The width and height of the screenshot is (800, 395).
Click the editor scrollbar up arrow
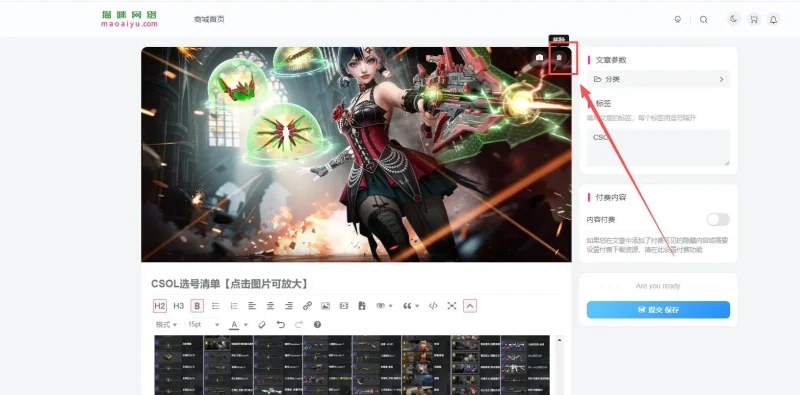(x=559, y=340)
